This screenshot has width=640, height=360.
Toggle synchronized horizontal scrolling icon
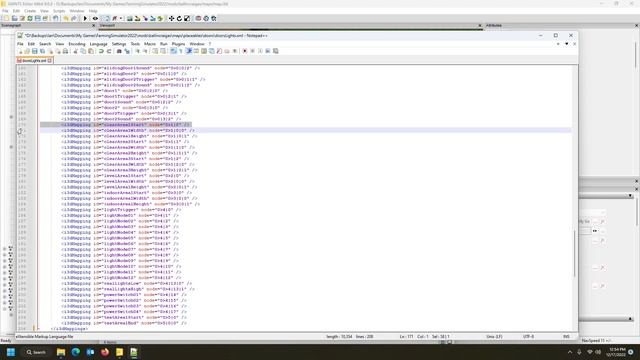coord(163,51)
